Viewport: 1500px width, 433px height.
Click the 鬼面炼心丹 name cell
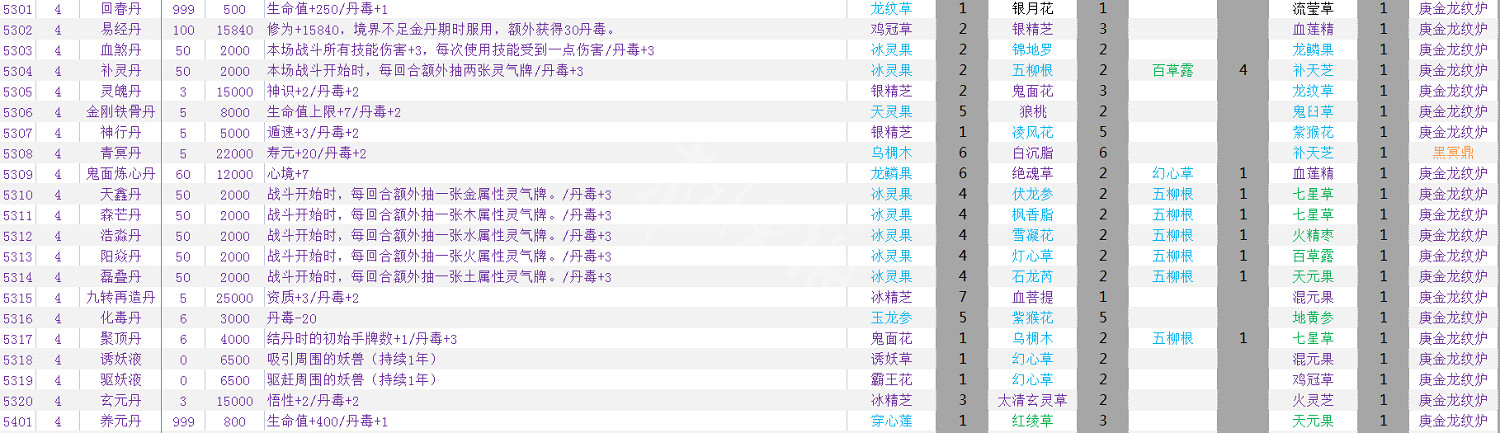(x=121, y=174)
